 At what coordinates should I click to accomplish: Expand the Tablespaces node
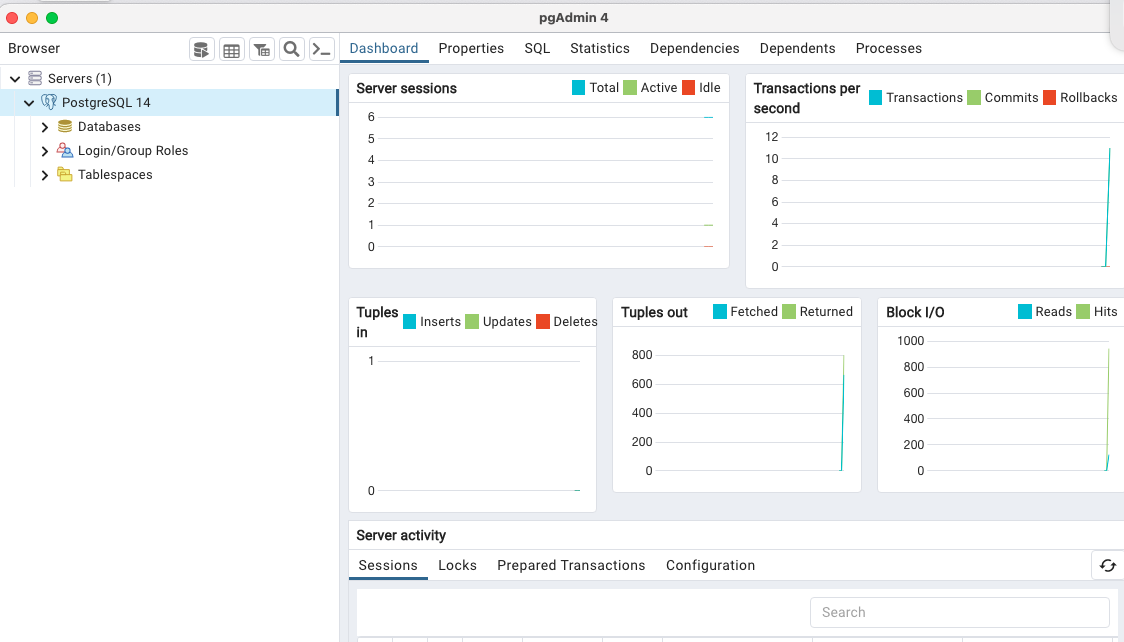[44, 175]
